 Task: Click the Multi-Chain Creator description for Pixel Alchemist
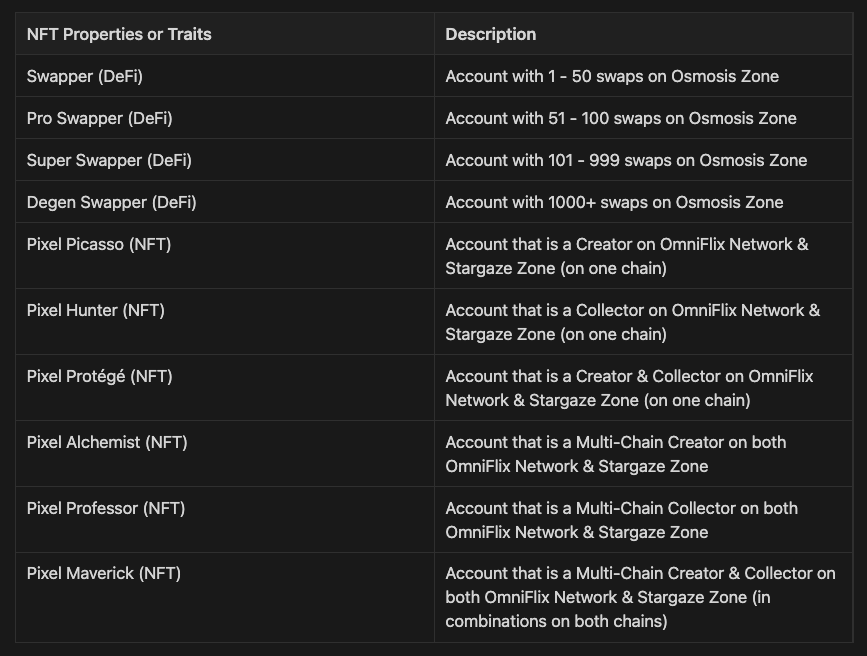tap(615, 454)
